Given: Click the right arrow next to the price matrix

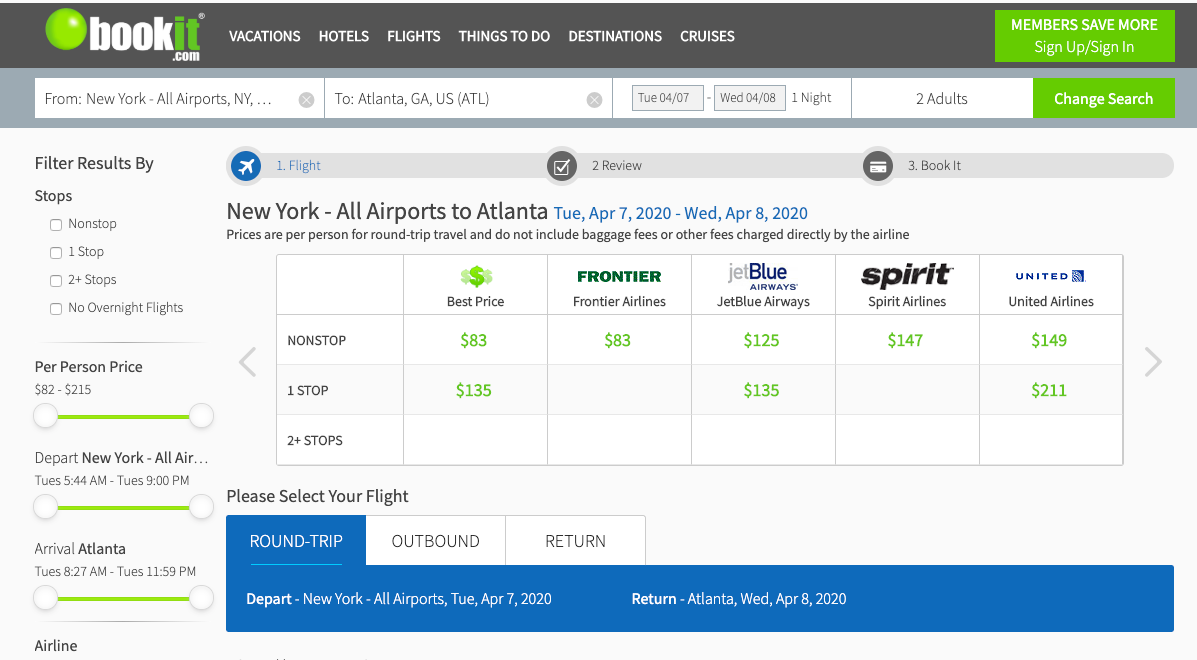Looking at the screenshot, I should 1153,361.
